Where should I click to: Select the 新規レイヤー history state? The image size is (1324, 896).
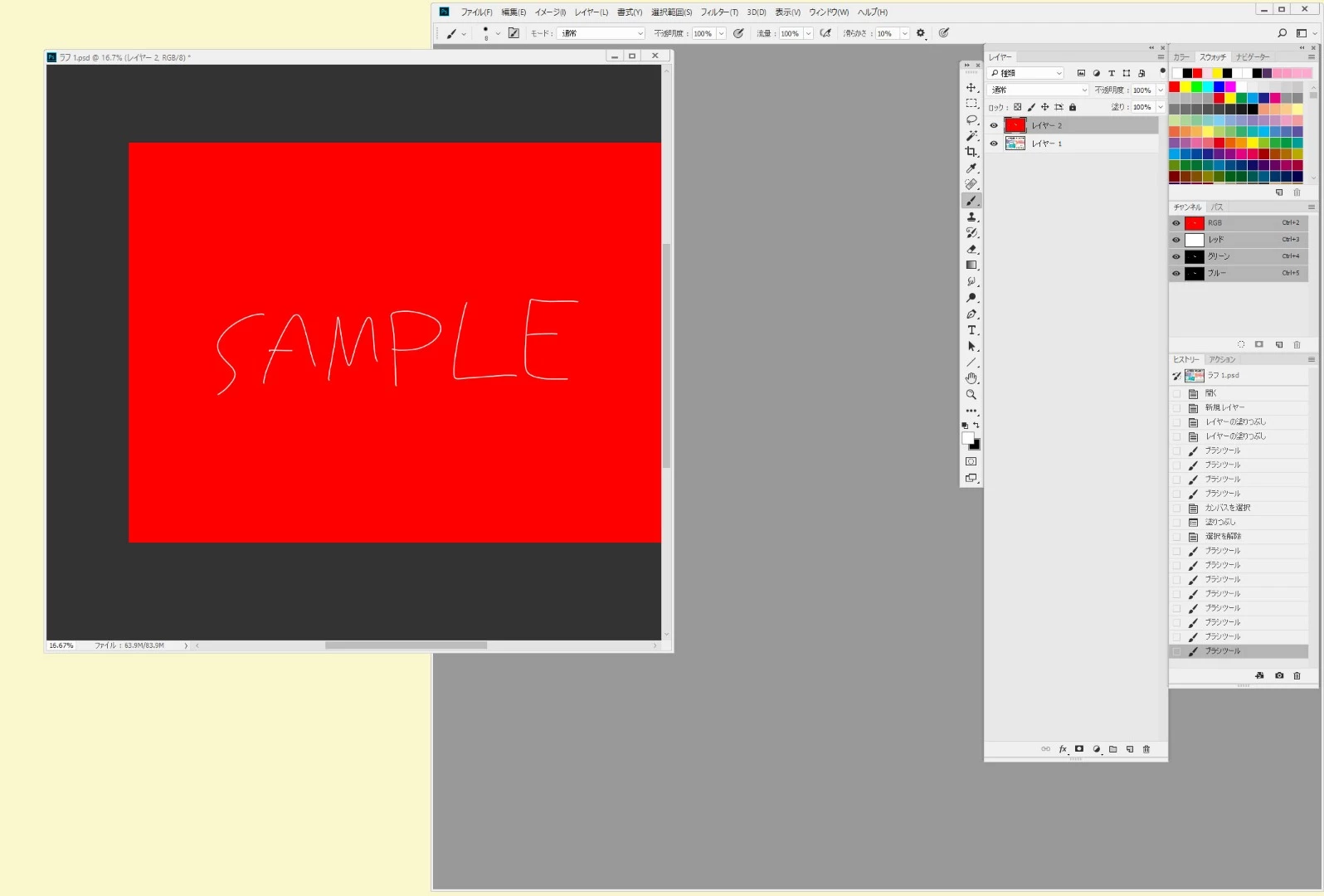1239,407
